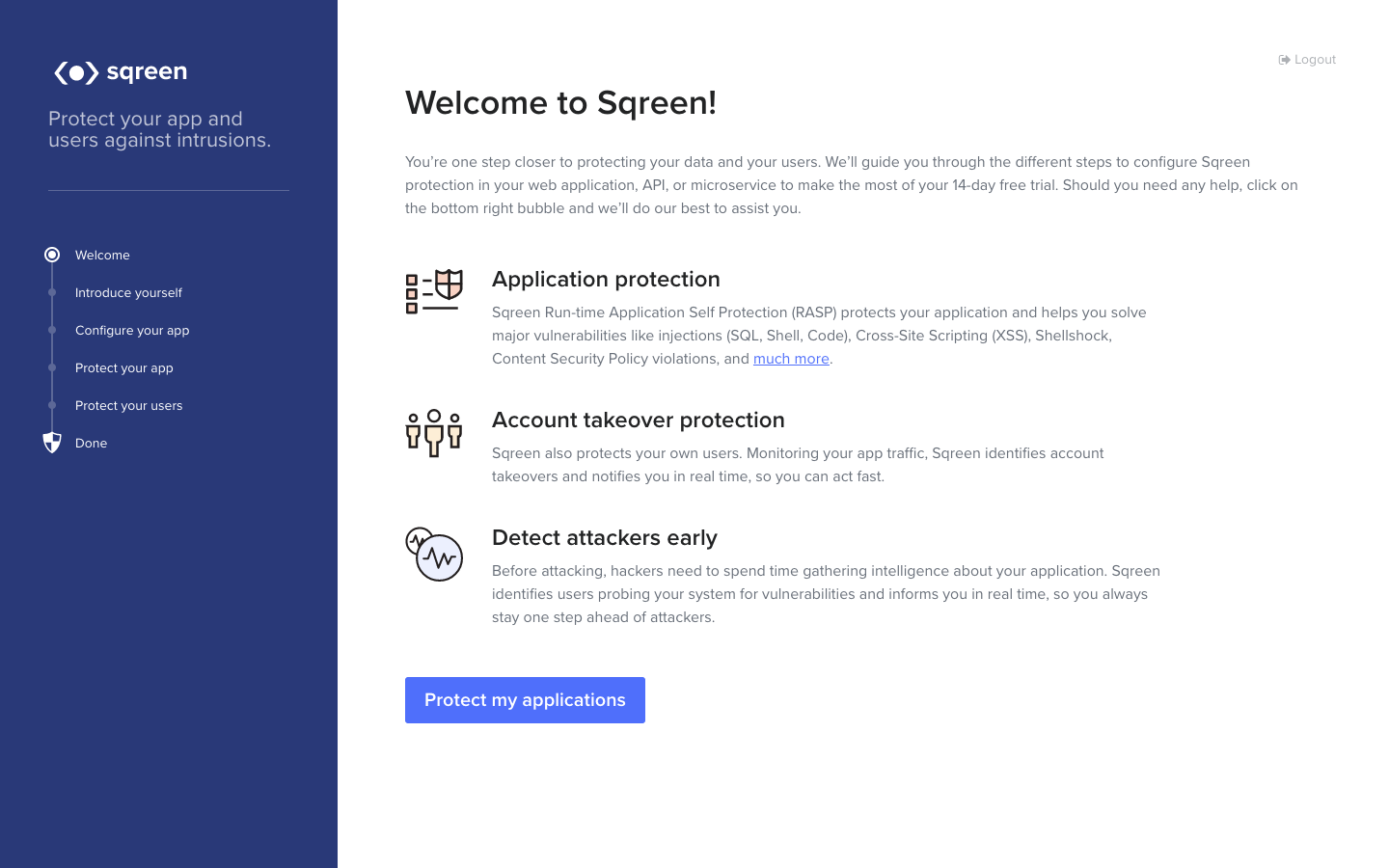The width and height of the screenshot is (1389, 868).
Task: Click the Configure your app step dot
Action: pyautogui.click(x=52, y=330)
